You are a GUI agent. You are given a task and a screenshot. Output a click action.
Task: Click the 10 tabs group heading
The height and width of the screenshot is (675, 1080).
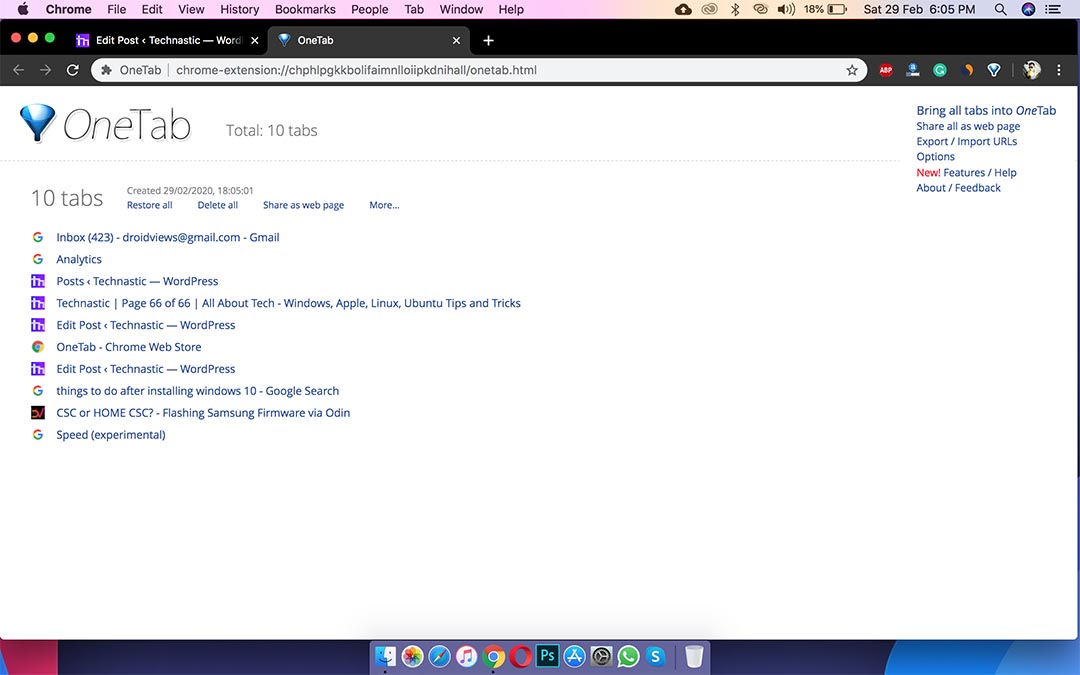67,198
